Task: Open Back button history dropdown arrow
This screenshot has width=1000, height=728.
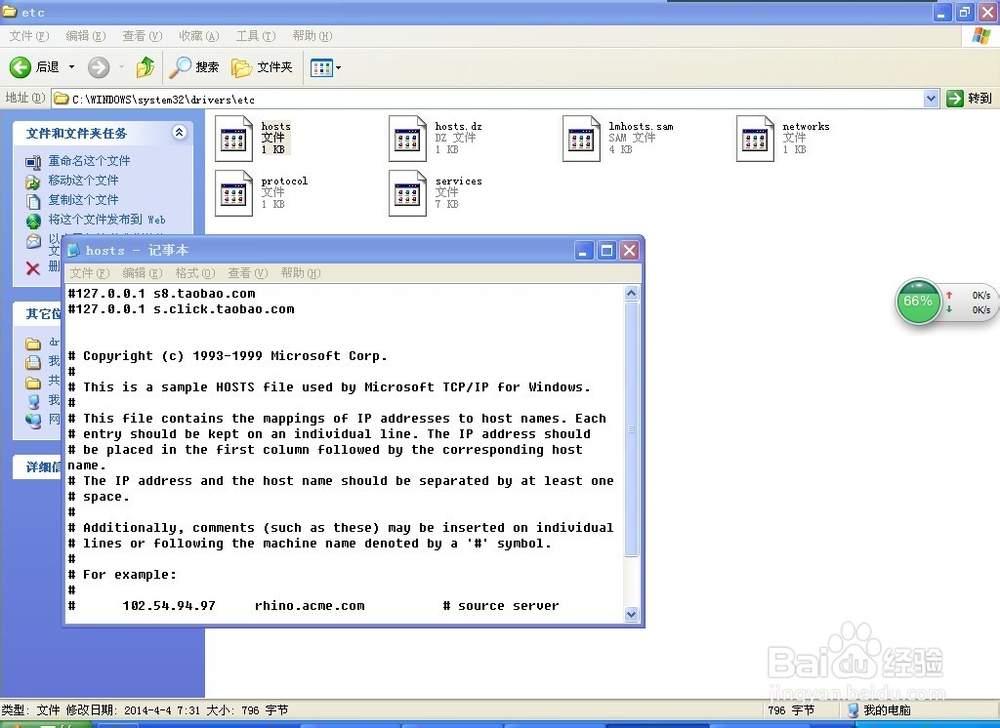Action: click(x=71, y=67)
